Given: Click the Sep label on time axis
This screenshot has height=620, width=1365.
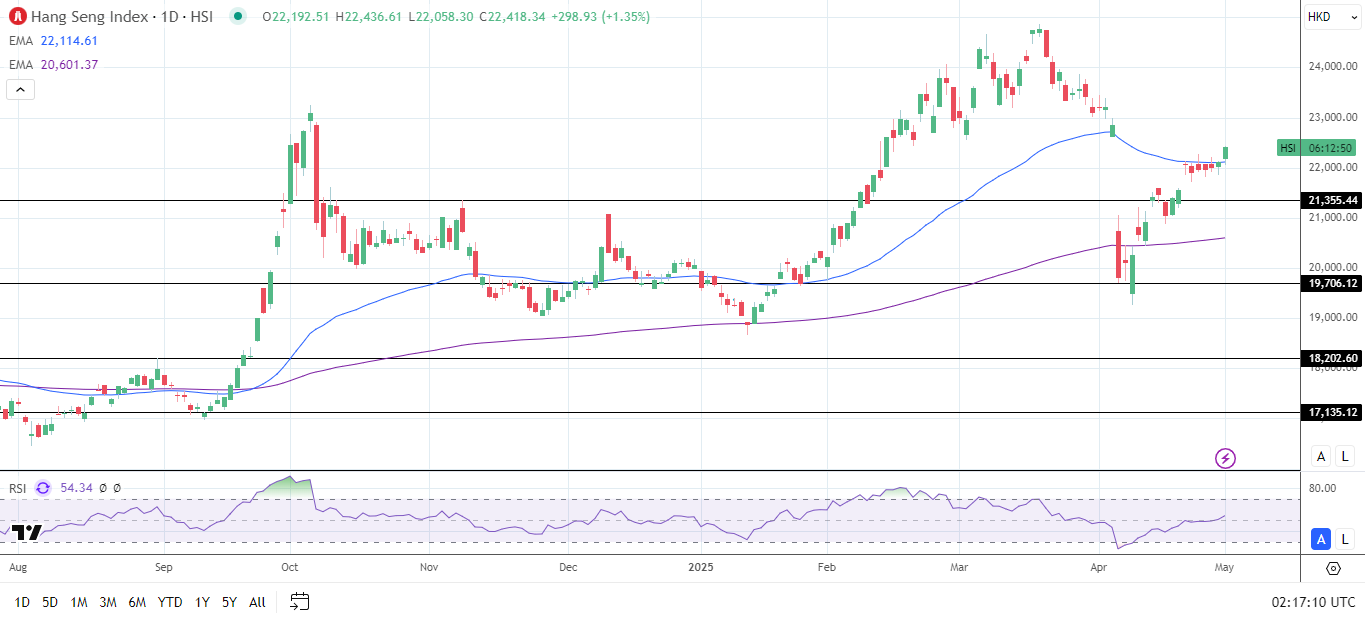Looking at the screenshot, I should coord(165,567).
